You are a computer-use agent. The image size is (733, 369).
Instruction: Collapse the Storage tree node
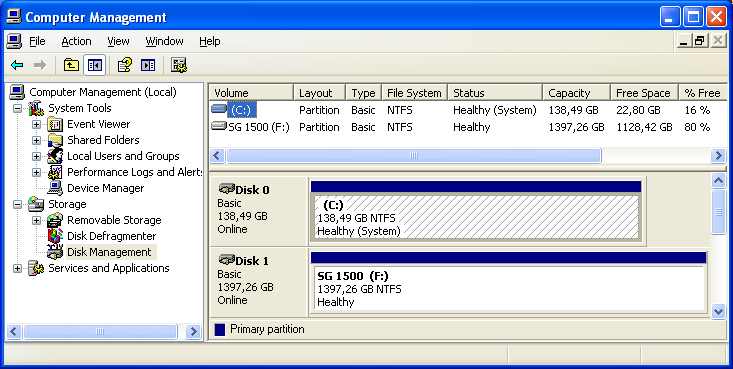click(17, 204)
